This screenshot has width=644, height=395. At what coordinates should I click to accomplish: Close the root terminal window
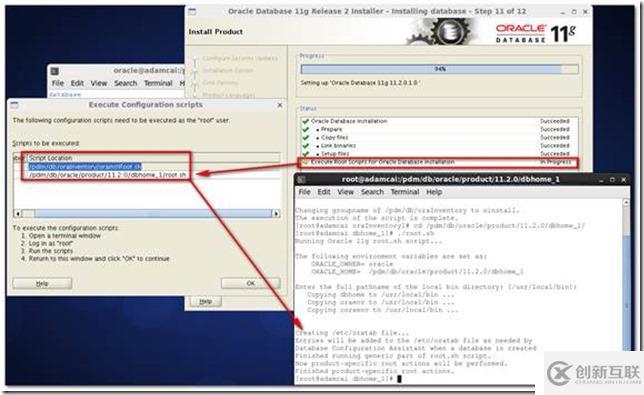[623, 180]
